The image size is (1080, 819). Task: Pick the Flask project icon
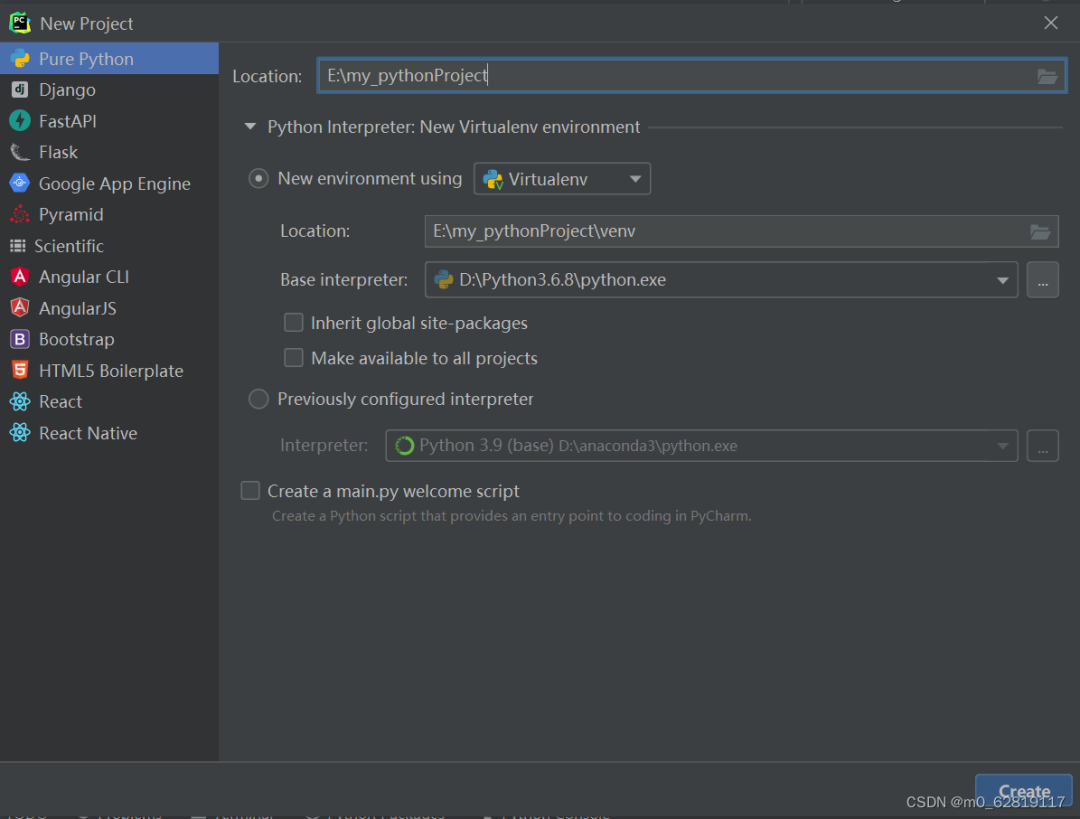click(19, 152)
